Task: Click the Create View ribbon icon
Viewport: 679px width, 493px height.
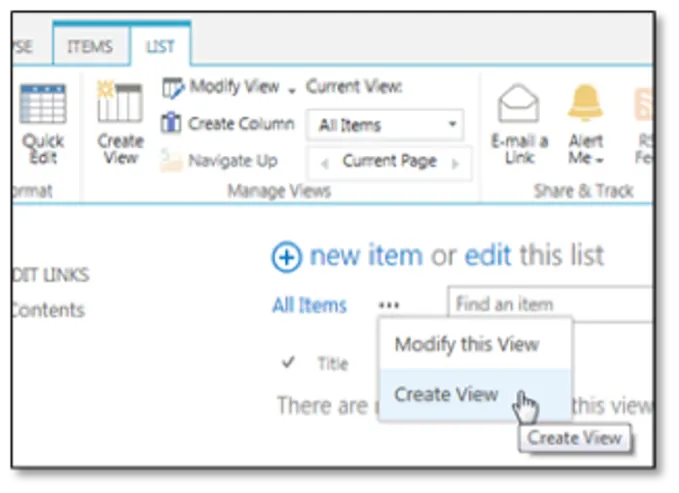Action: pos(120,103)
